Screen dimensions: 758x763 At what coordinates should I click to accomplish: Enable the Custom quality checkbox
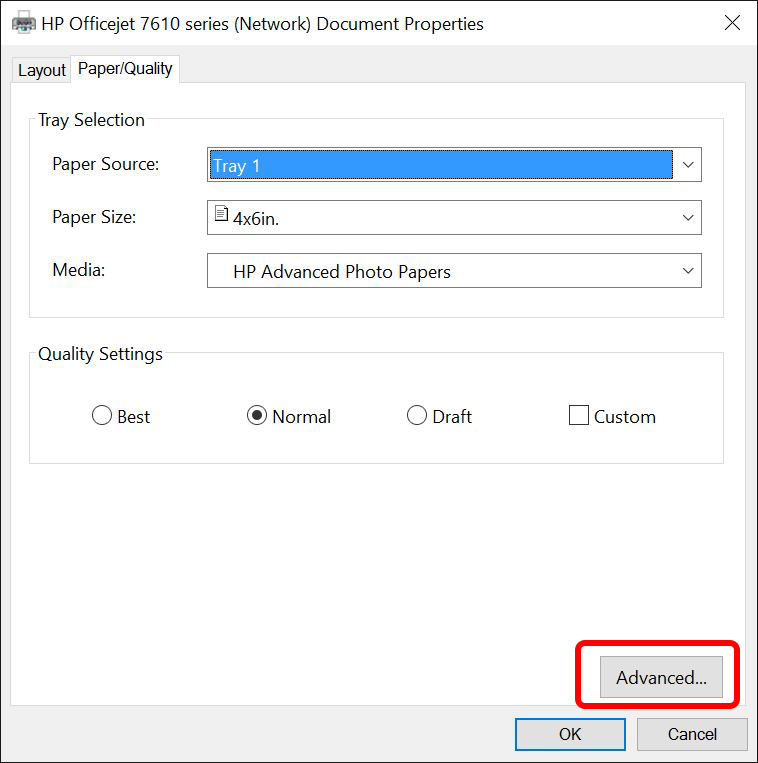pos(578,416)
